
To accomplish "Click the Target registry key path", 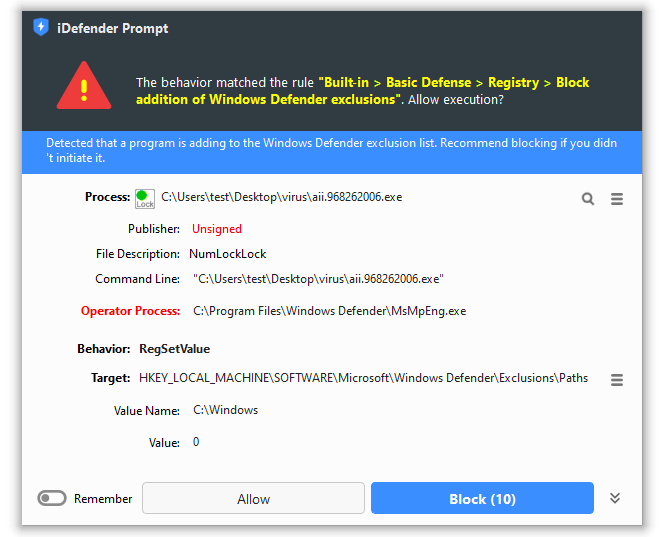I will point(364,378).
